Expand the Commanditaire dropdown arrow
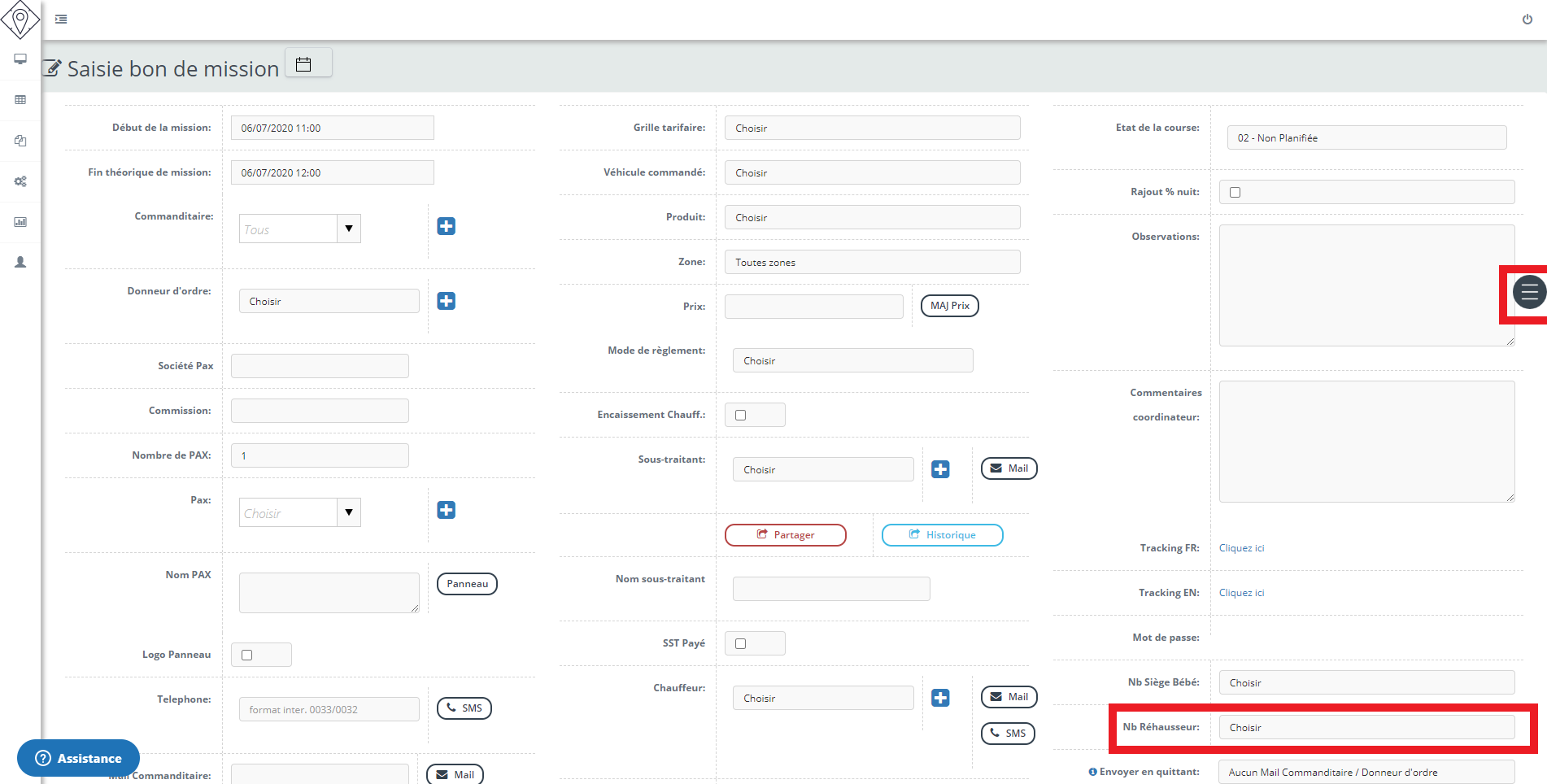Image resolution: width=1547 pixels, height=784 pixels. point(348,229)
